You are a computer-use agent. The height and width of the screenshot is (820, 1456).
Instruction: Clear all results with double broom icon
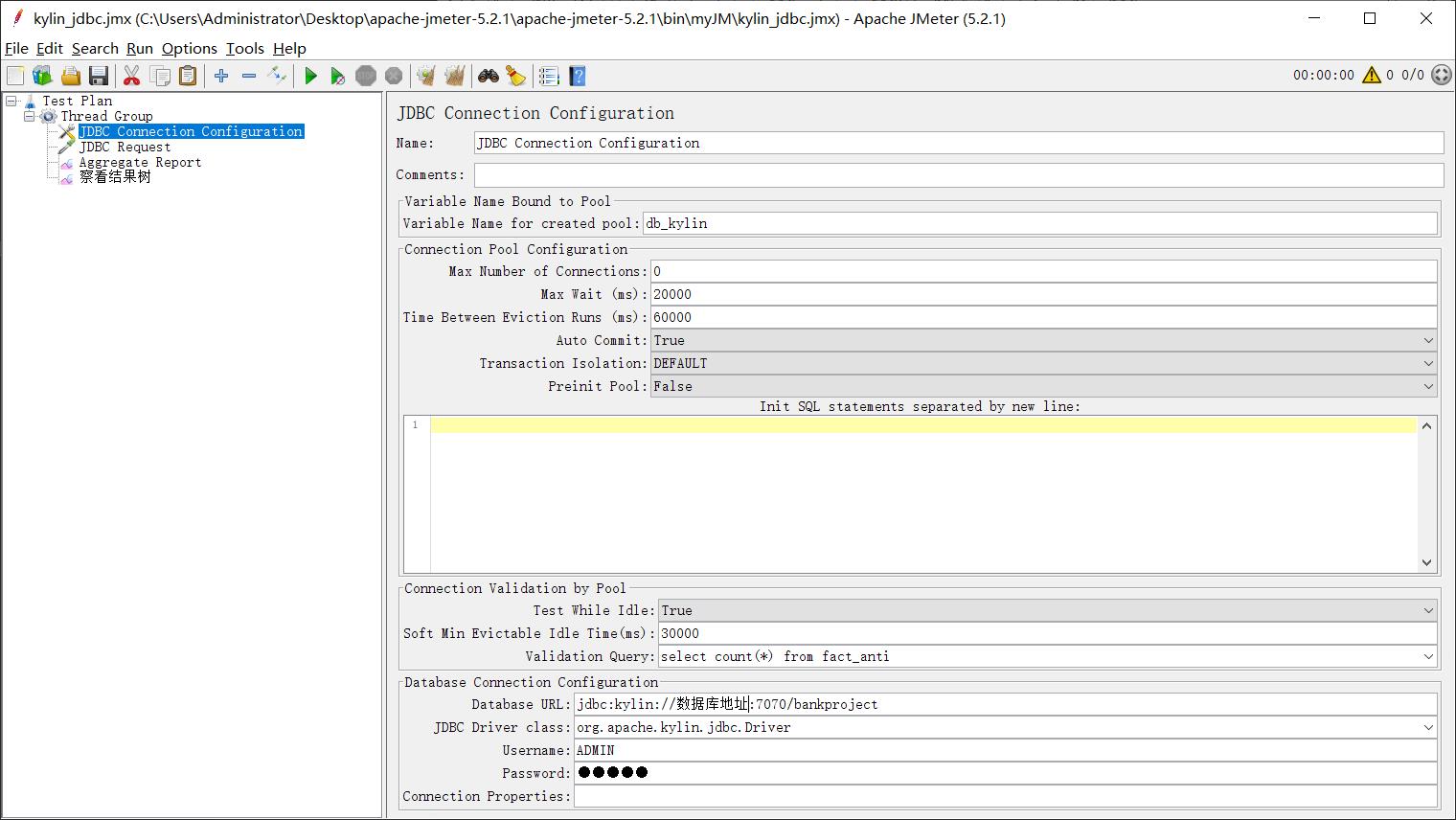[455, 76]
